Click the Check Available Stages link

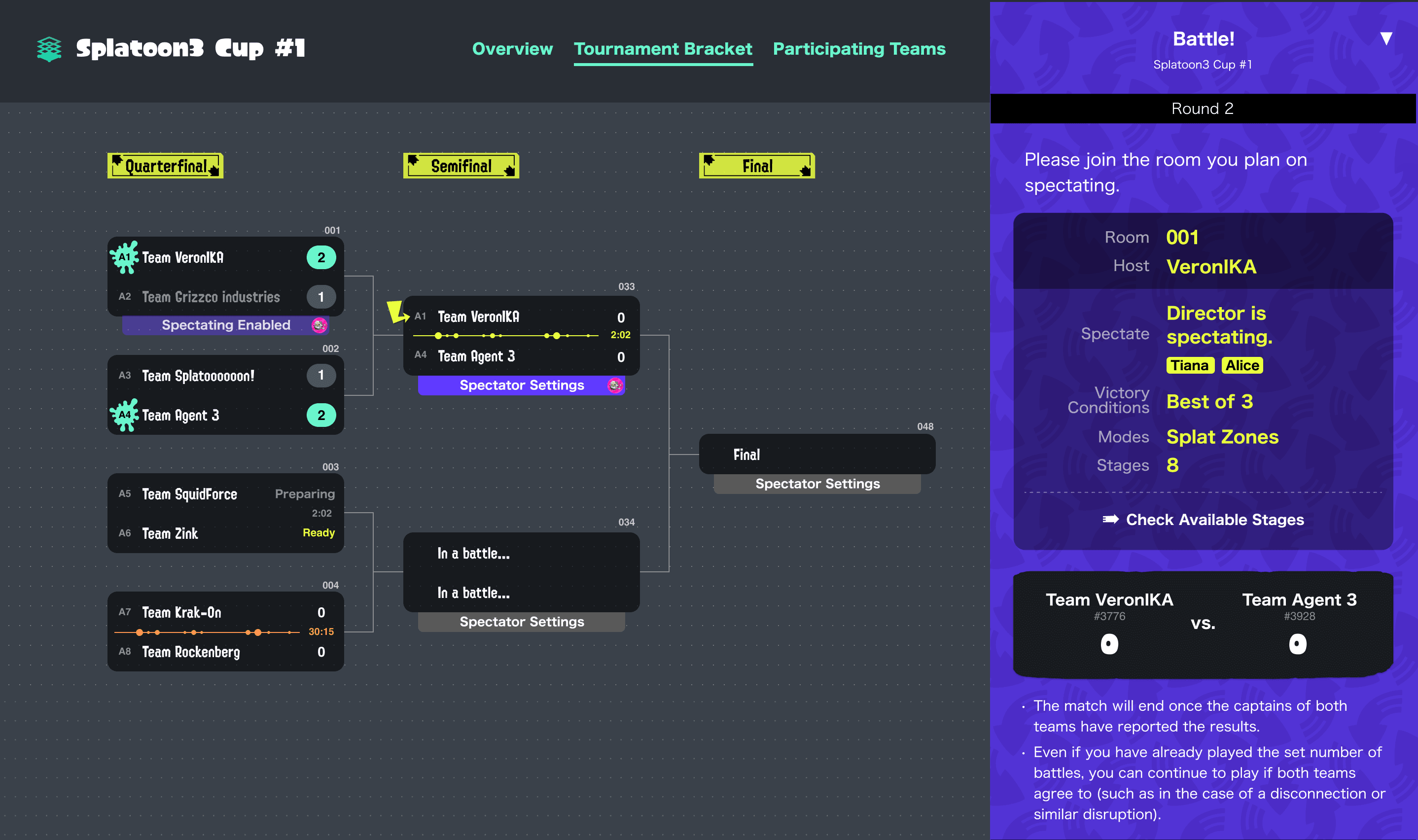pos(1215,520)
